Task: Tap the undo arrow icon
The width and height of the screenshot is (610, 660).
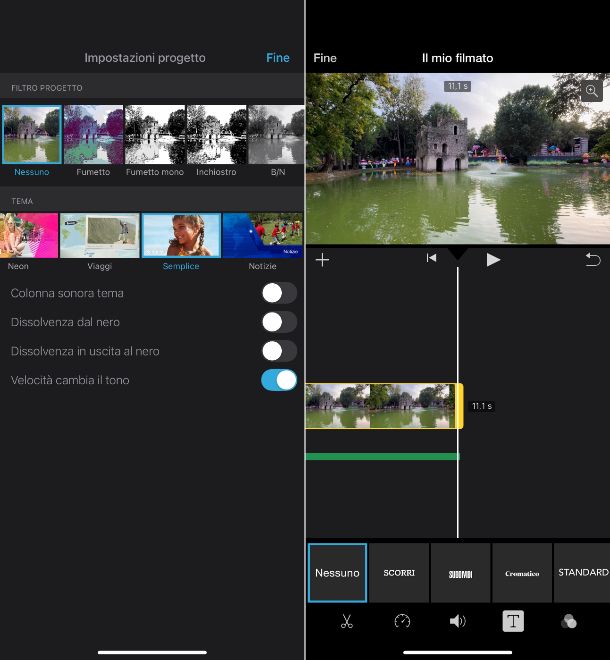Action: (593, 260)
